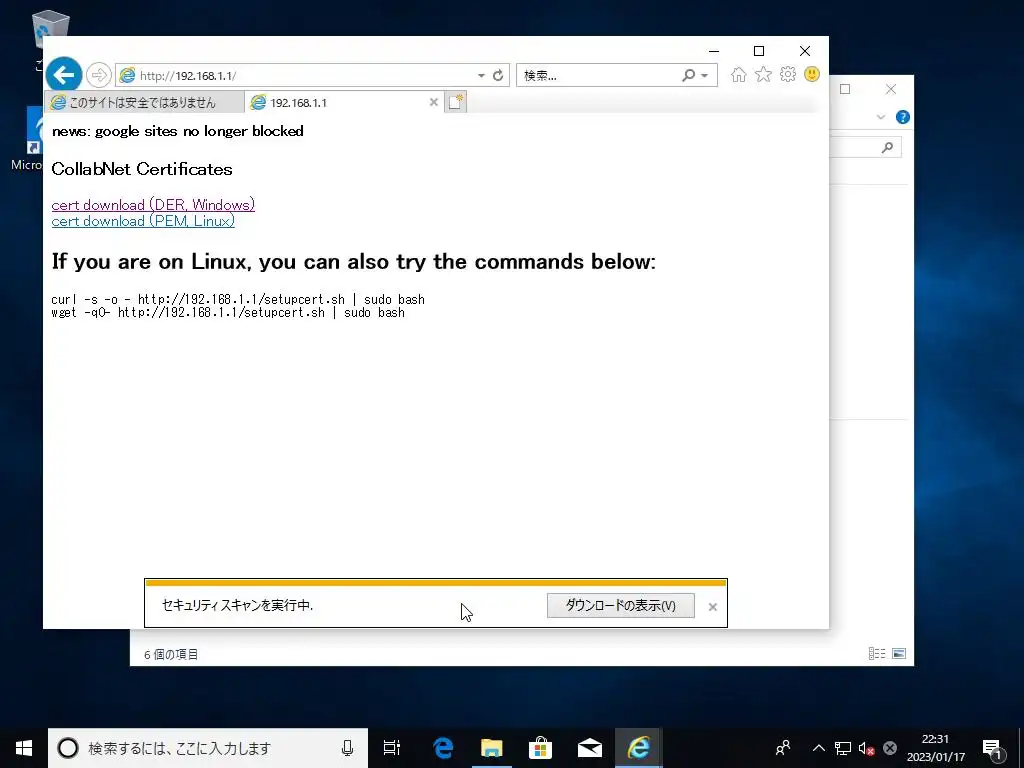Open File Explorer from the taskbar
The image size is (1024, 768).
(x=492, y=748)
